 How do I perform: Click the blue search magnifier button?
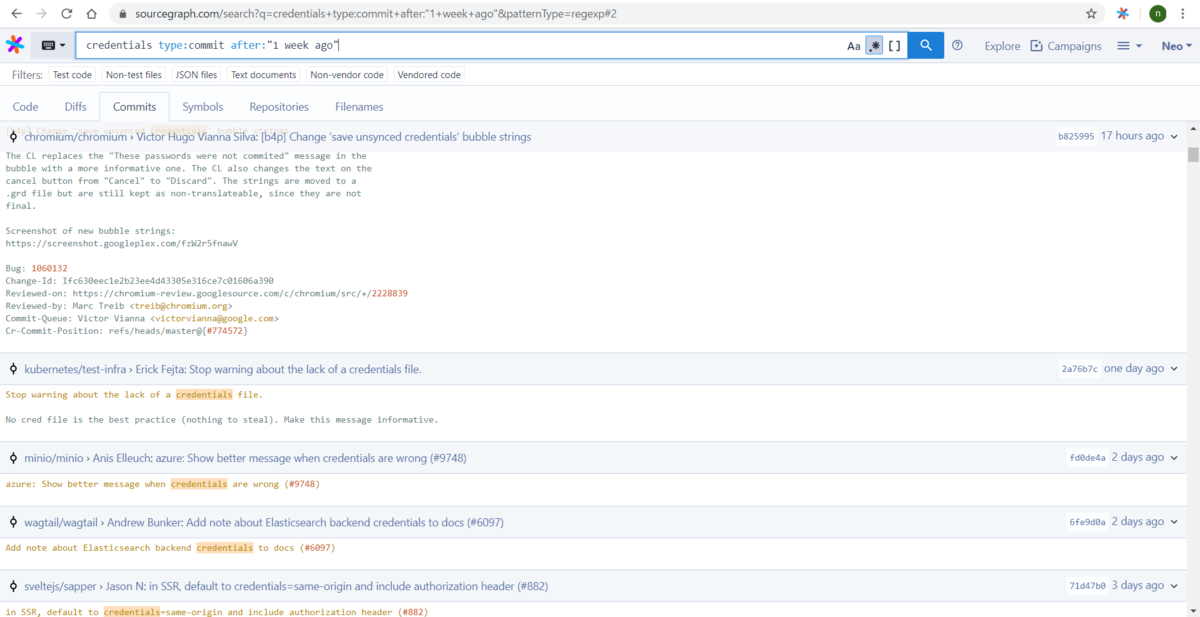click(x=926, y=45)
